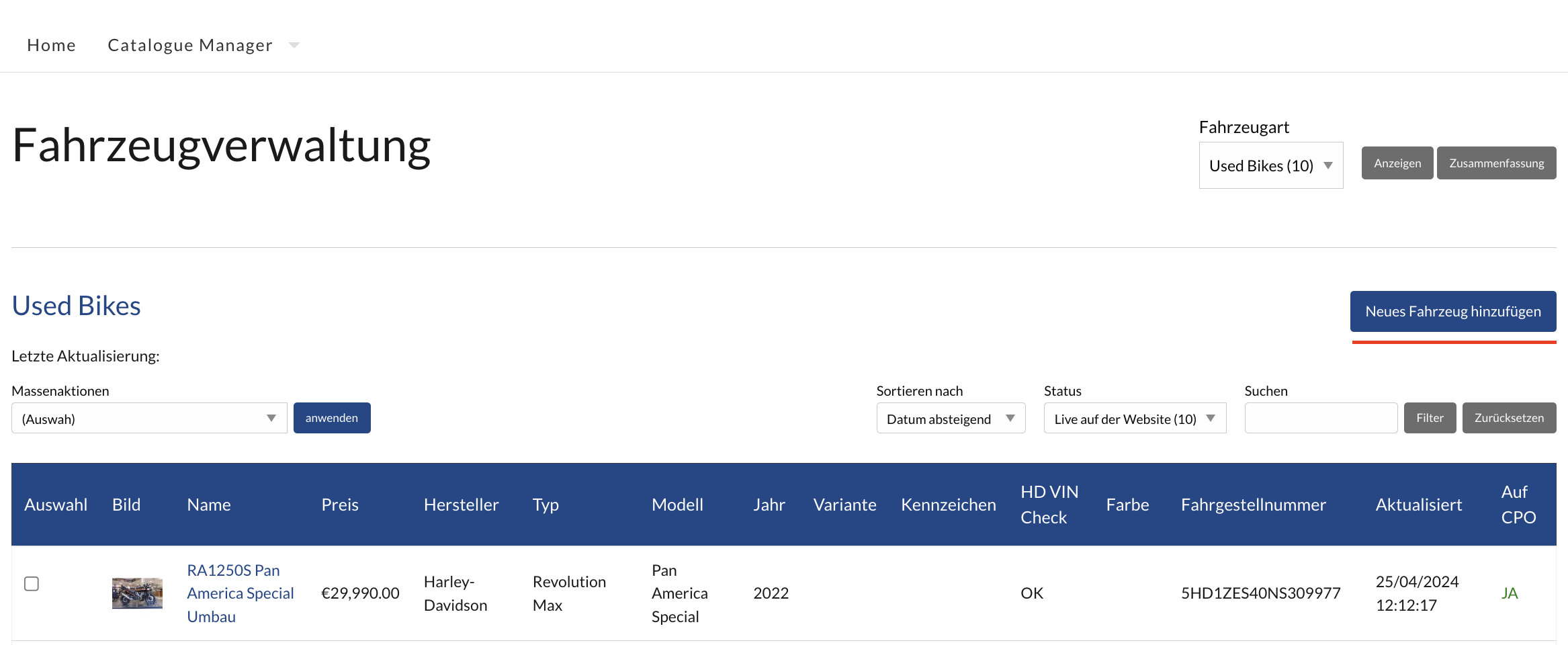Screen dimensions: 1568x645
Task: Open the Fahrzeugart dropdown showing Used Bikes
Action: (x=1270, y=165)
